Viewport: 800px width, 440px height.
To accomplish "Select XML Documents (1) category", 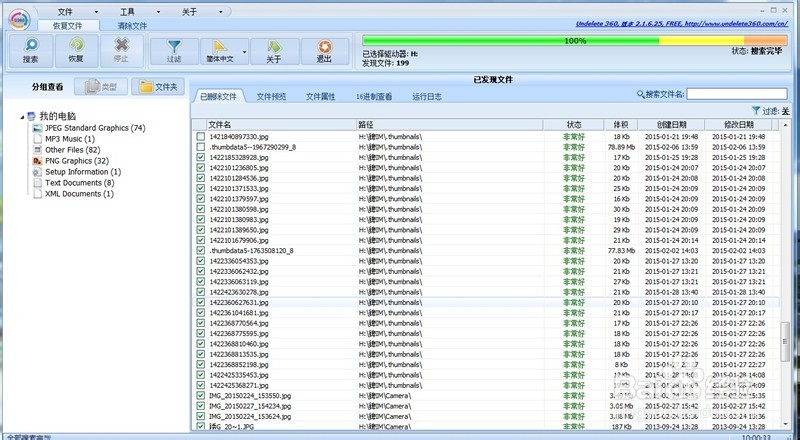I will pos(79,194).
